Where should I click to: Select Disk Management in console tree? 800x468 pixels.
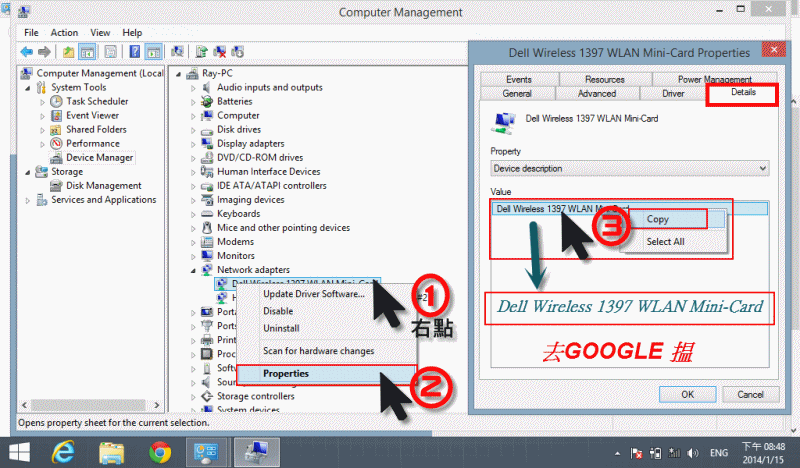104,186
